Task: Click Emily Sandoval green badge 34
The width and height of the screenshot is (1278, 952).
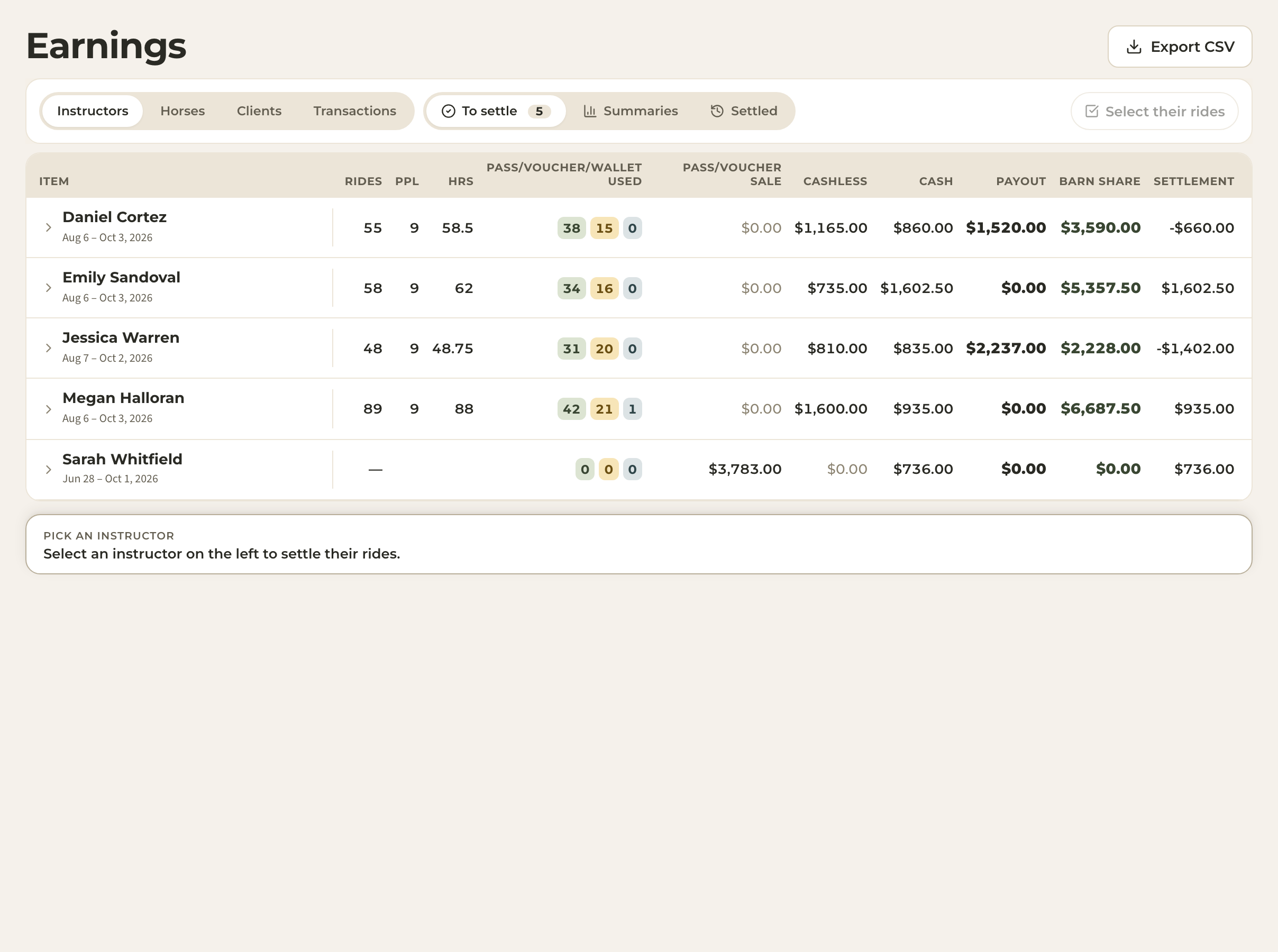Action: point(572,288)
